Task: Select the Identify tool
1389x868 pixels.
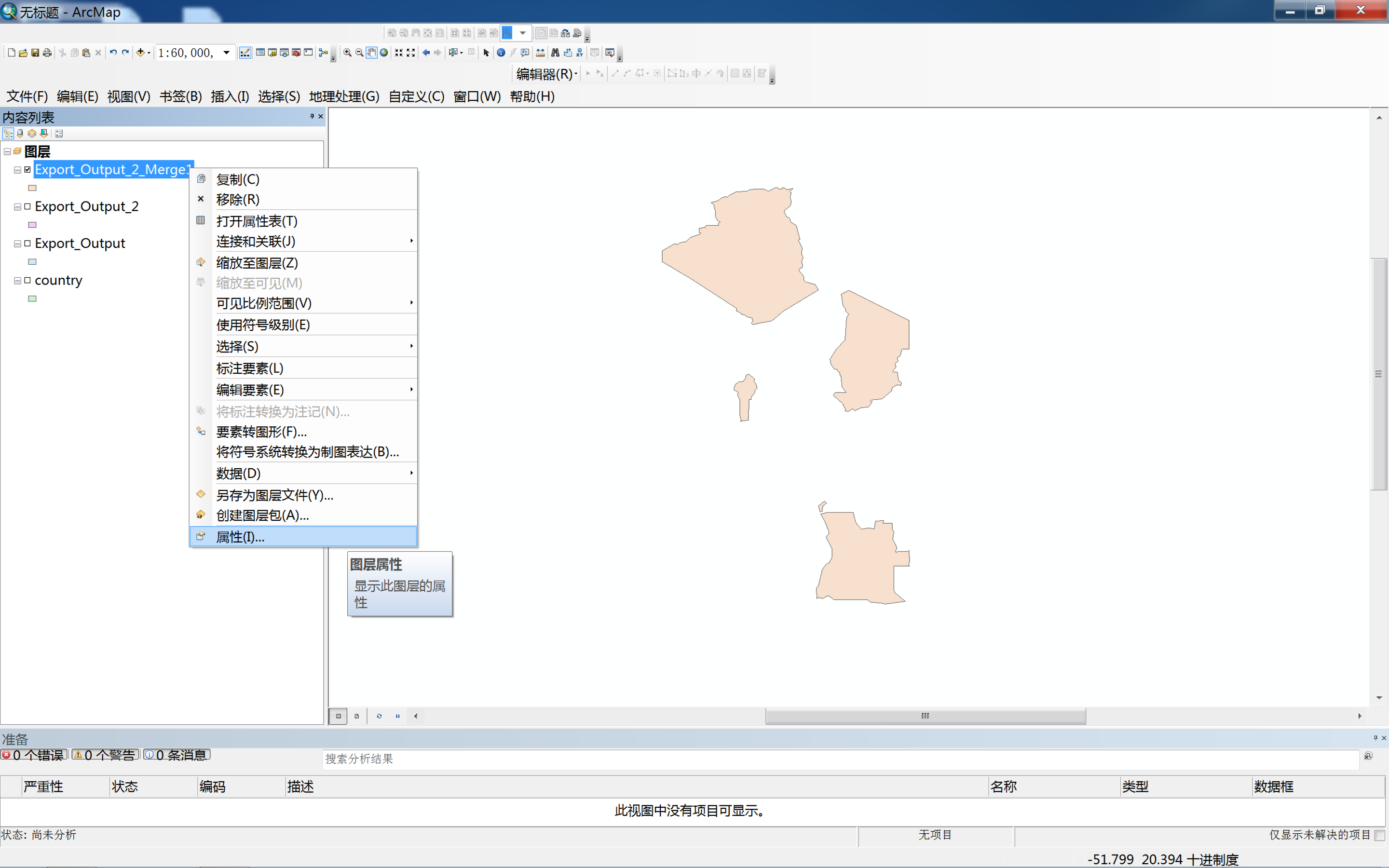Action: 501,53
